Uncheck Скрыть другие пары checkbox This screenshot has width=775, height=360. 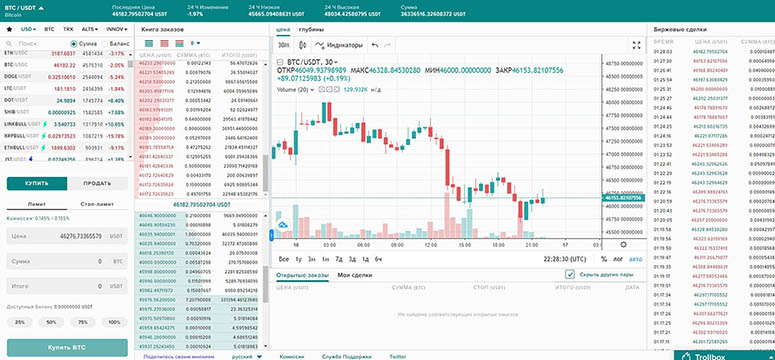click(x=570, y=274)
